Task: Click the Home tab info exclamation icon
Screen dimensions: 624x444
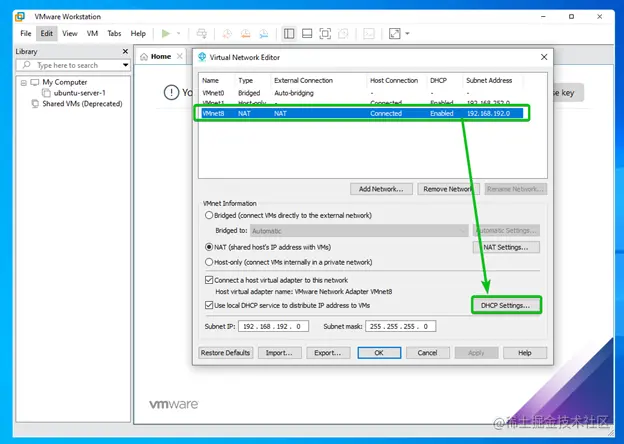Action: click(171, 93)
